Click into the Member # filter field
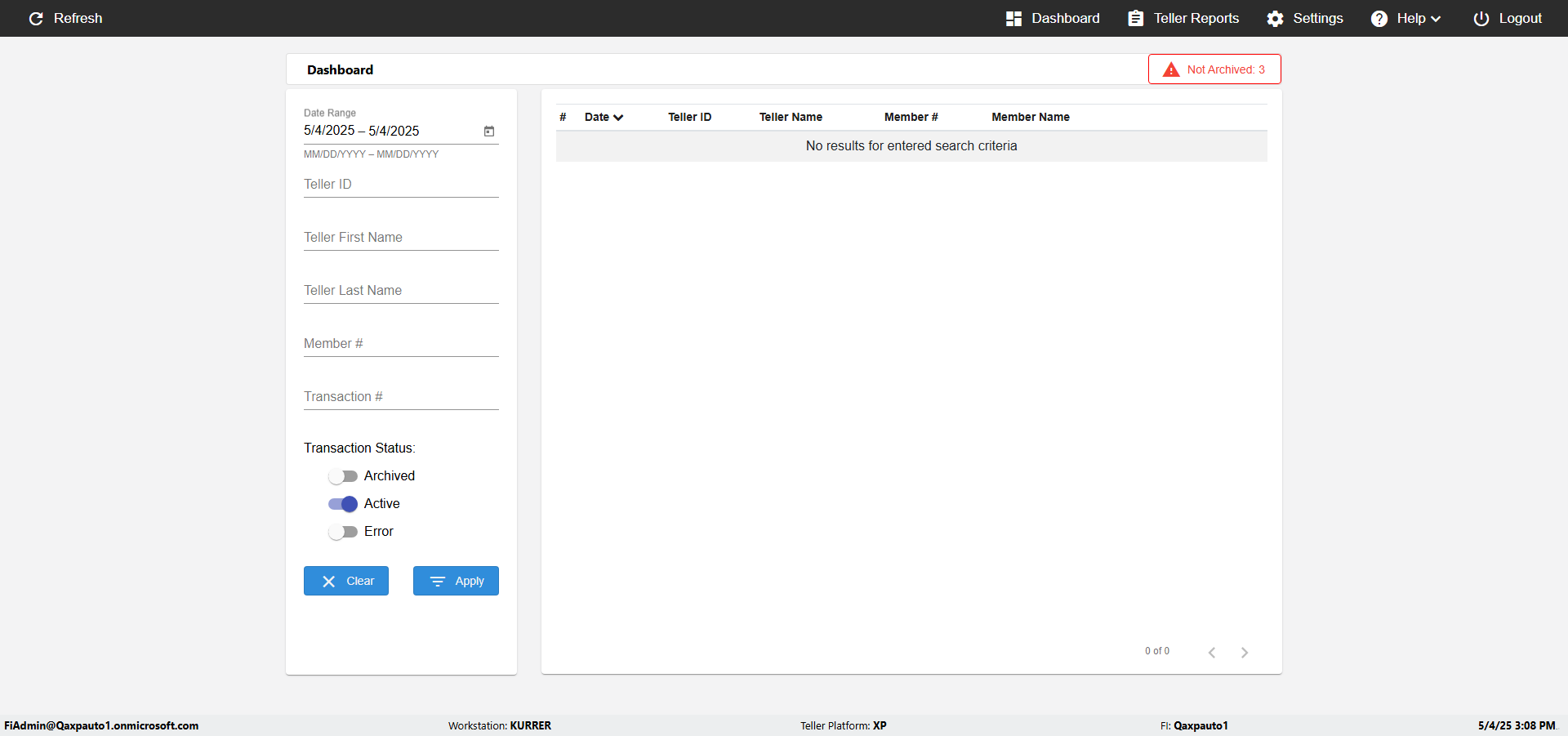This screenshot has height=736, width=1568. click(x=401, y=344)
